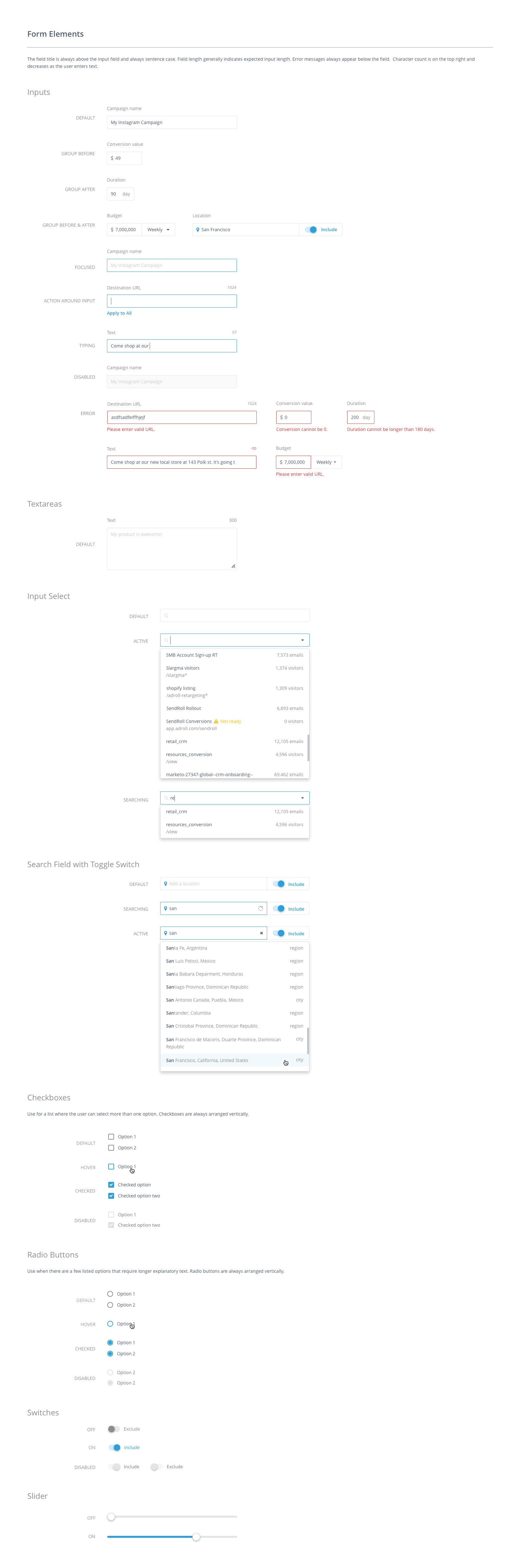
Task: Uncheck the 'Checked option' checkbox
Action: click(111, 1184)
